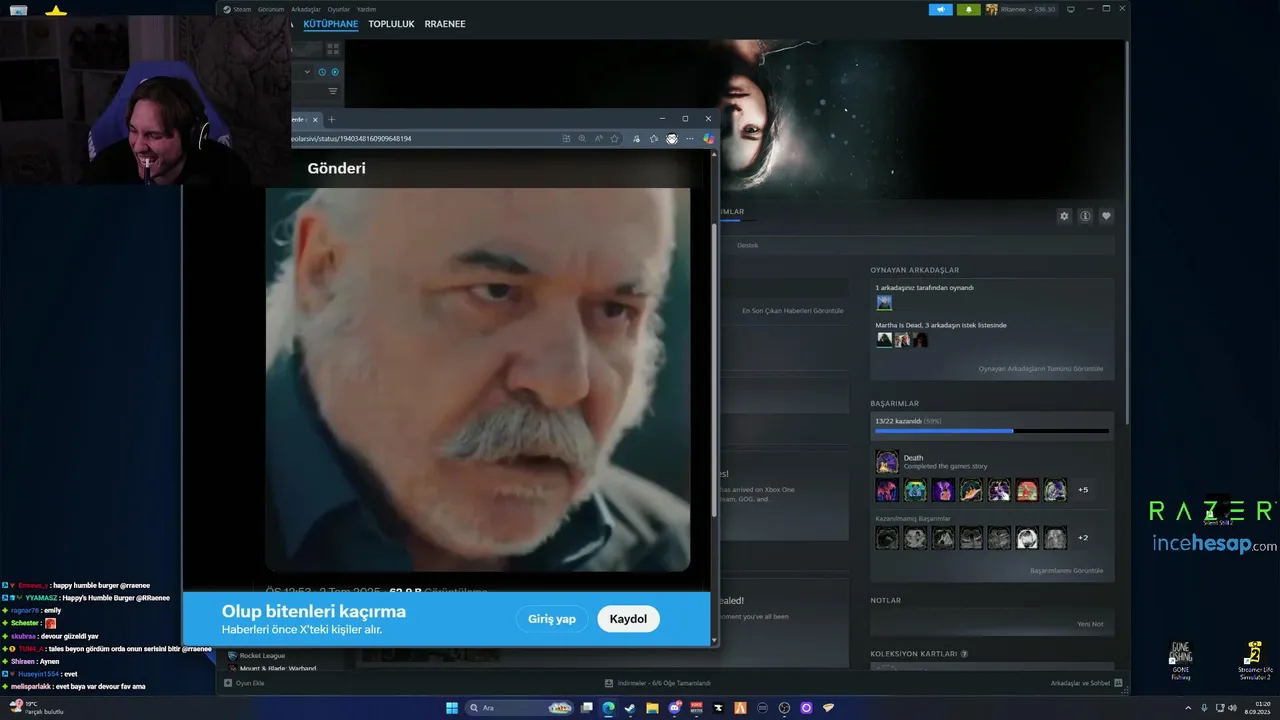The image size is (1280, 720).
Task: Click the Steam logo in the menu bar
Action: (x=227, y=9)
